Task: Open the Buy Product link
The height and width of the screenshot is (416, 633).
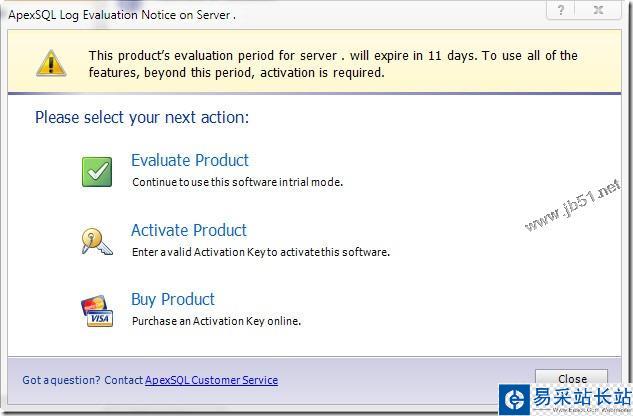Action: [x=172, y=299]
